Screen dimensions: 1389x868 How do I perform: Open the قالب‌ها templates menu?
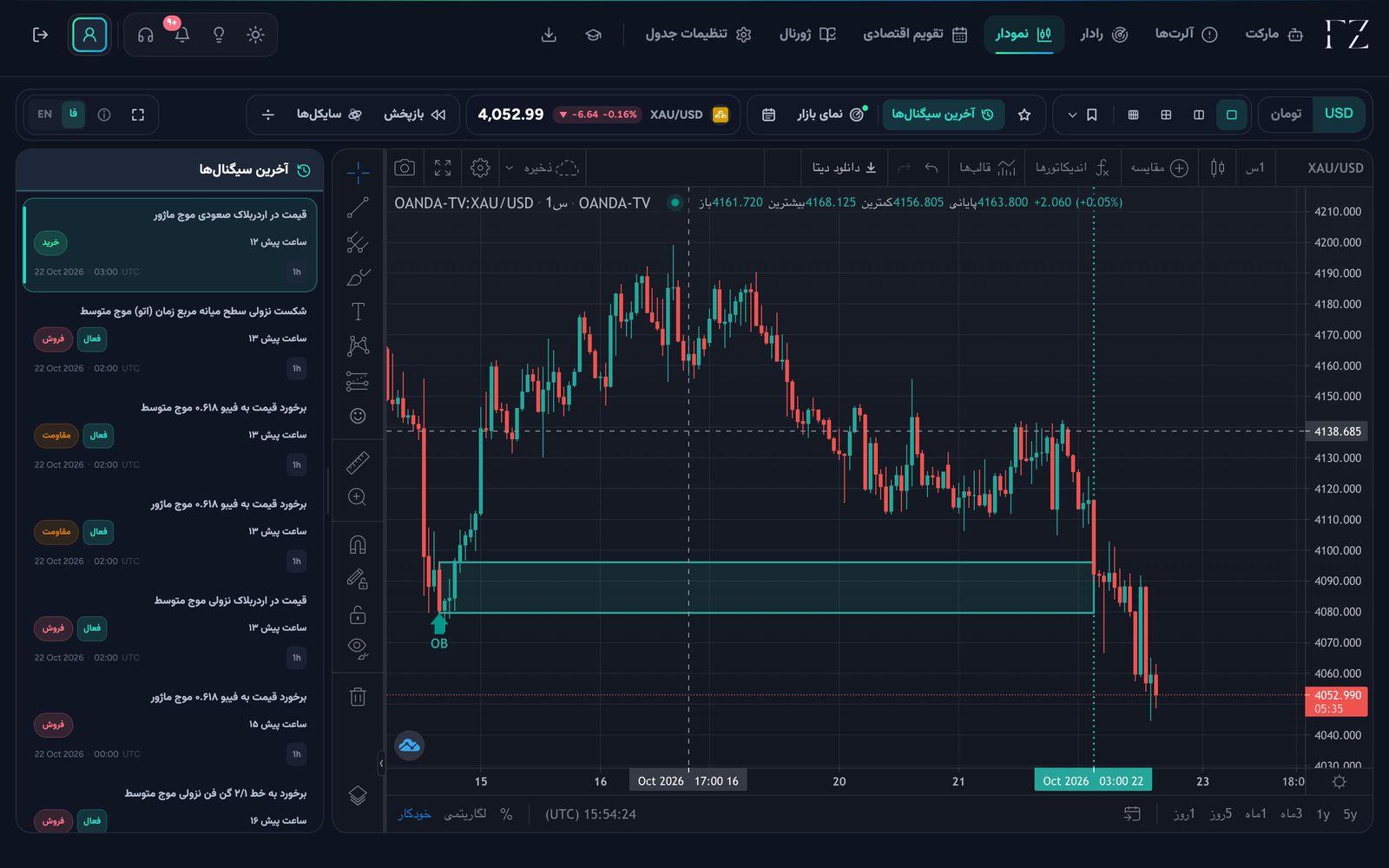click(x=988, y=168)
